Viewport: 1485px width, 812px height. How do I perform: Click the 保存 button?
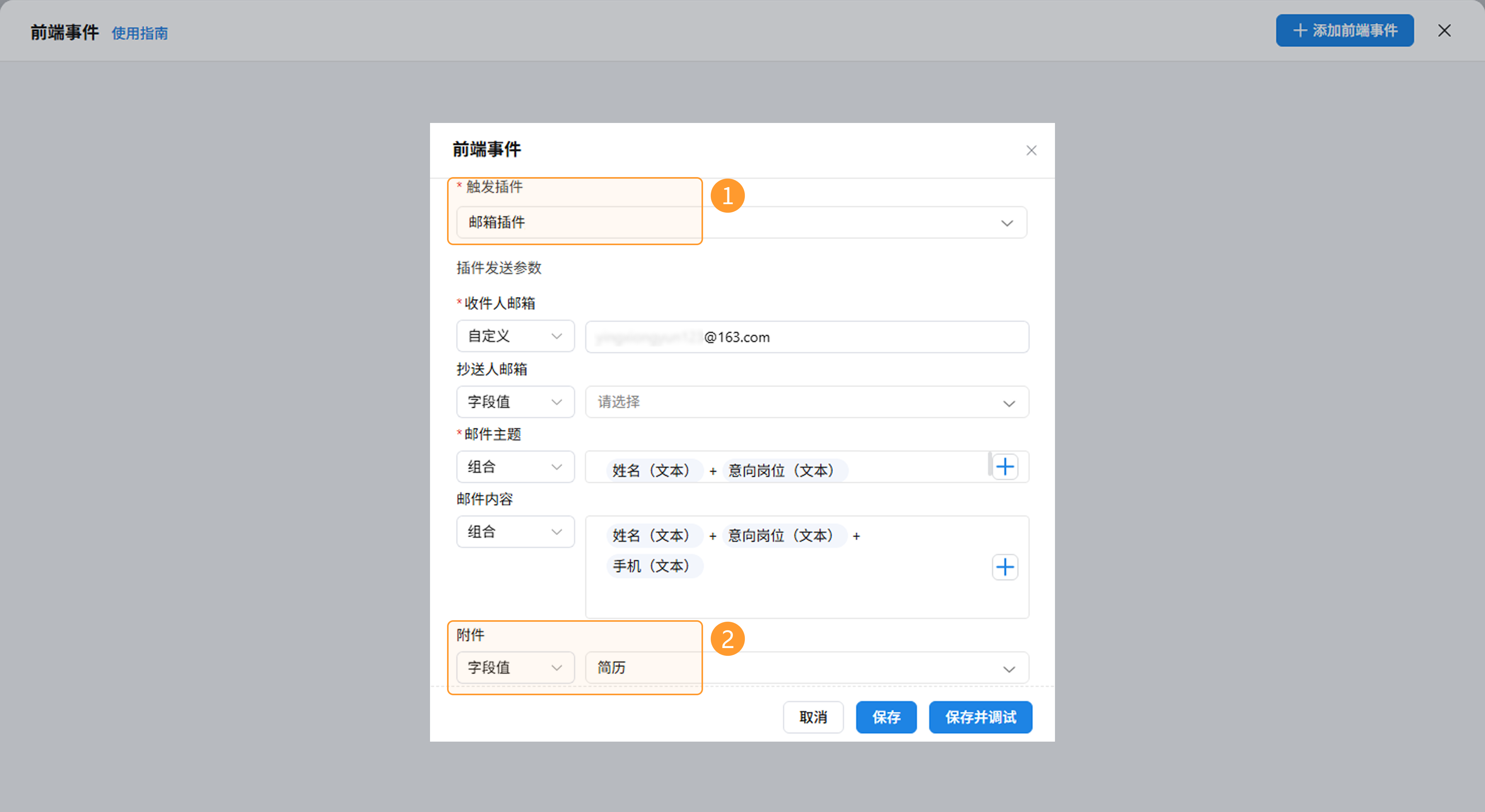(886, 717)
